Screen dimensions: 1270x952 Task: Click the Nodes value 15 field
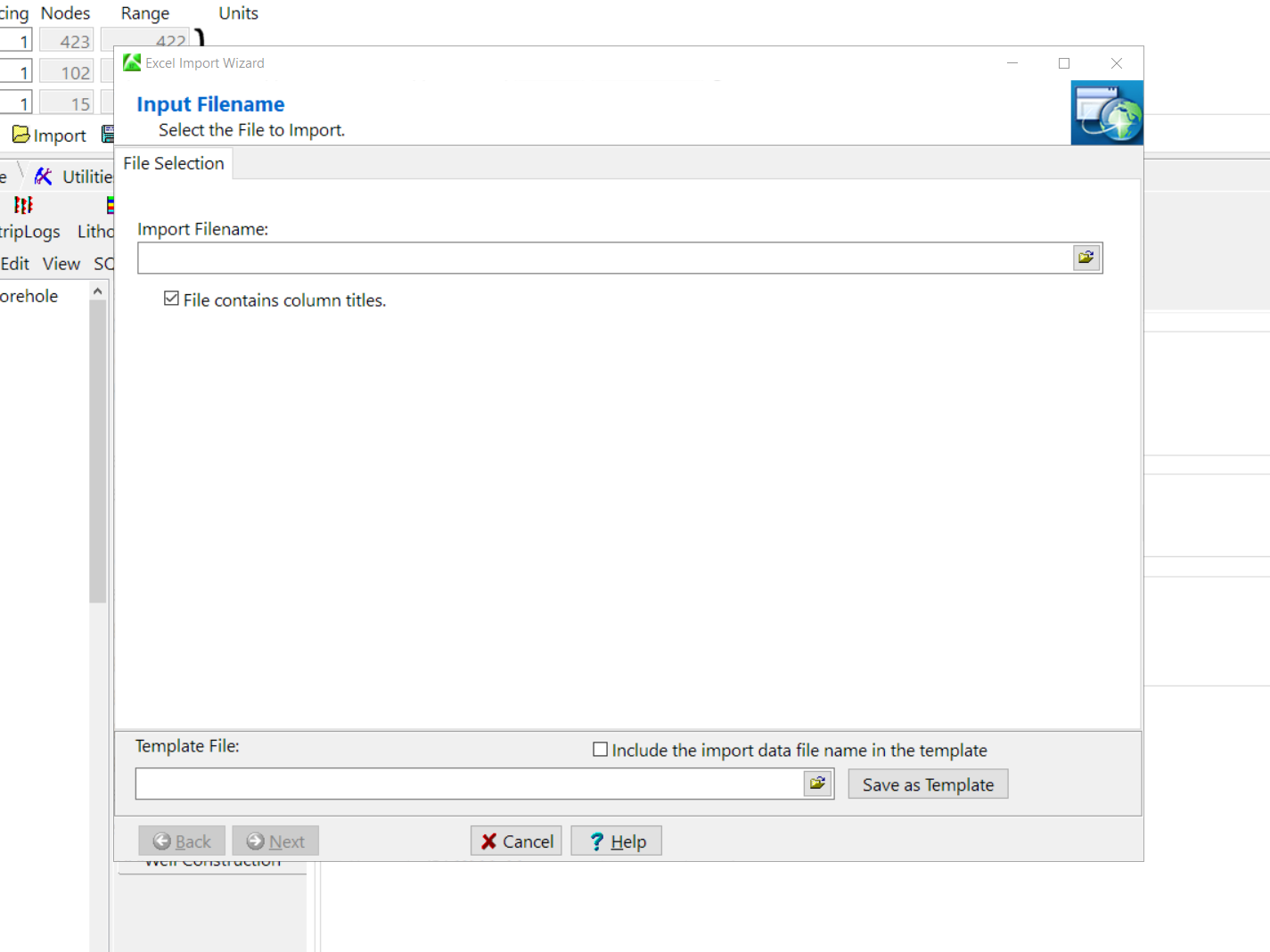[66, 103]
